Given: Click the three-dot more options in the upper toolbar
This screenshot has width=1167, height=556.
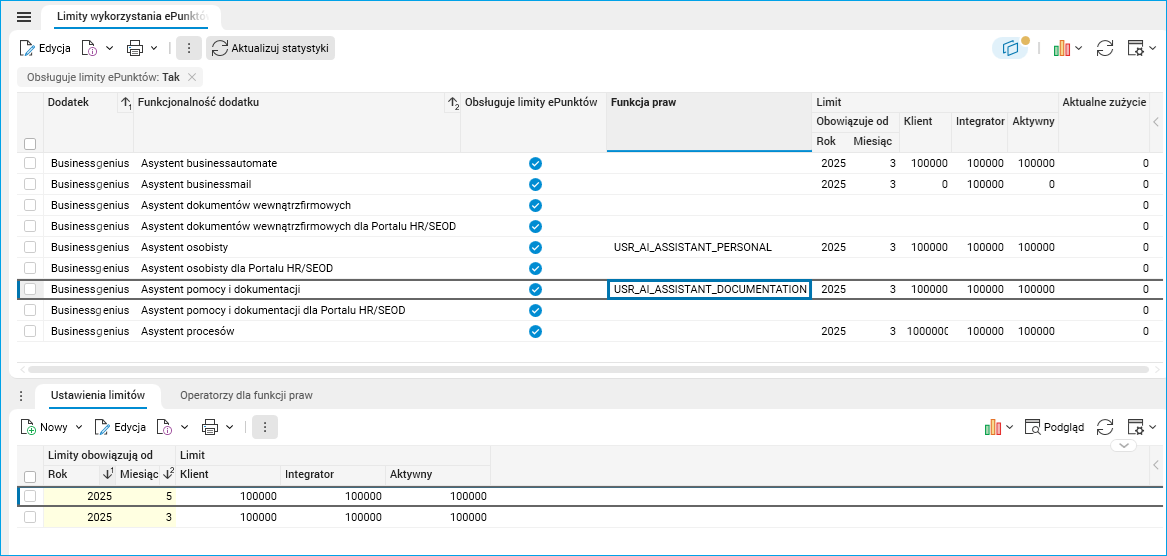Looking at the screenshot, I should coord(189,48).
